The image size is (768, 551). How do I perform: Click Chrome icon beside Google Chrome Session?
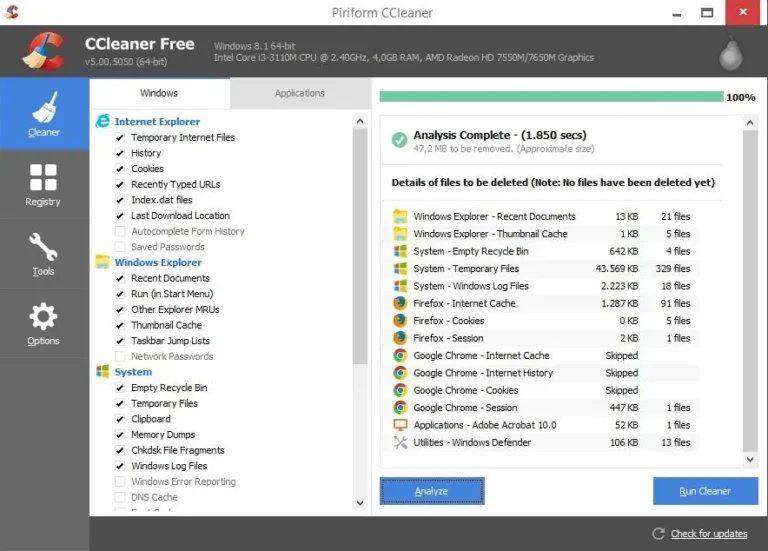(x=400, y=407)
